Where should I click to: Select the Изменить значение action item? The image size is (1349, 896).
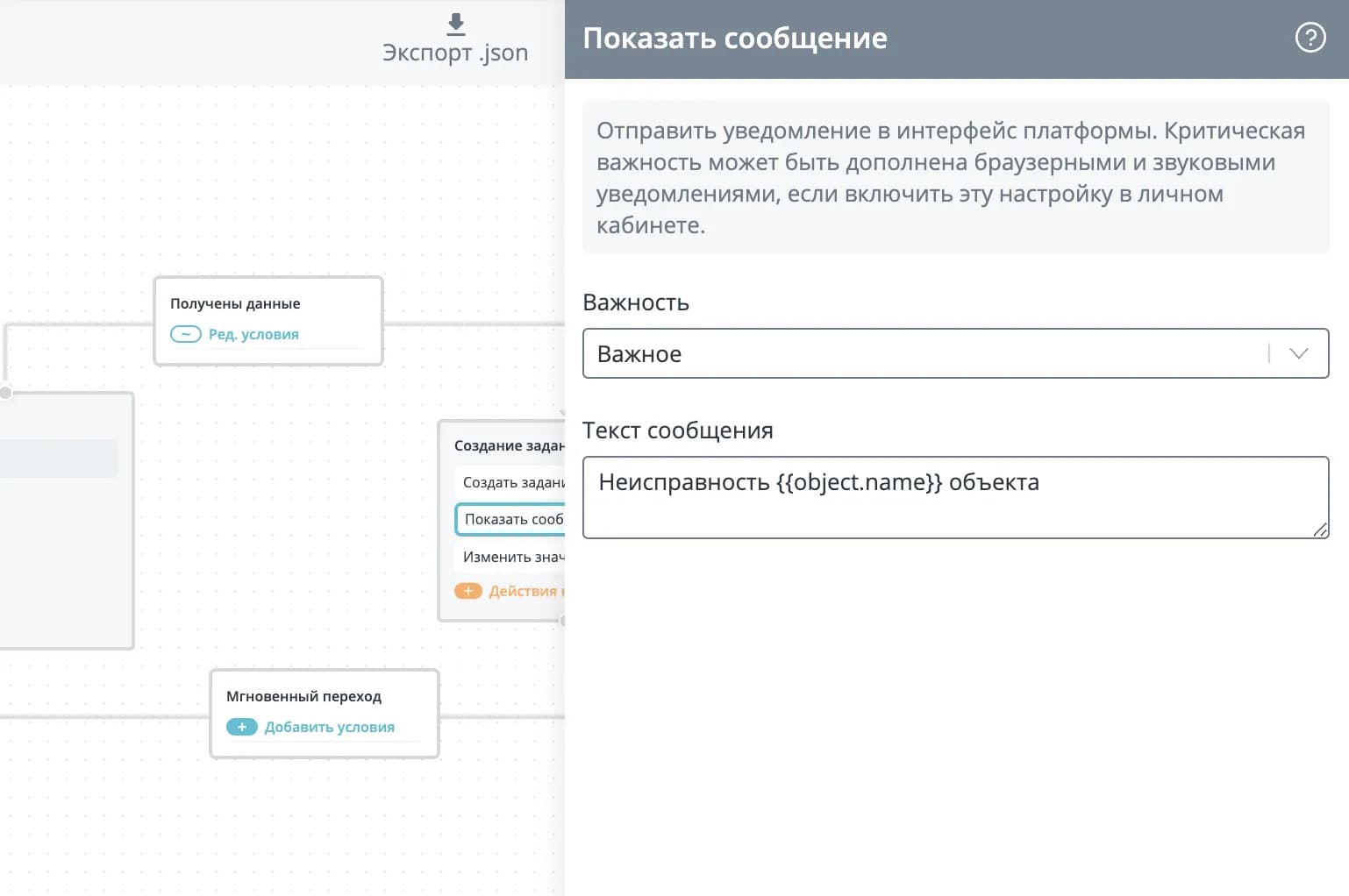click(510, 557)
